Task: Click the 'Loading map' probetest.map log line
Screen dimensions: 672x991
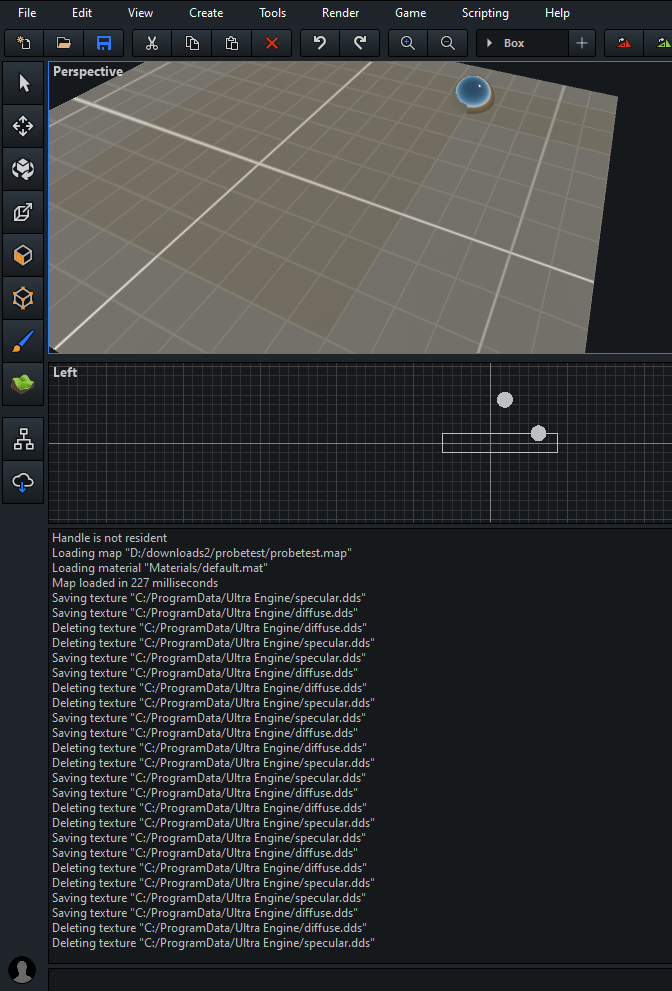Action: [x=202, y=553]
